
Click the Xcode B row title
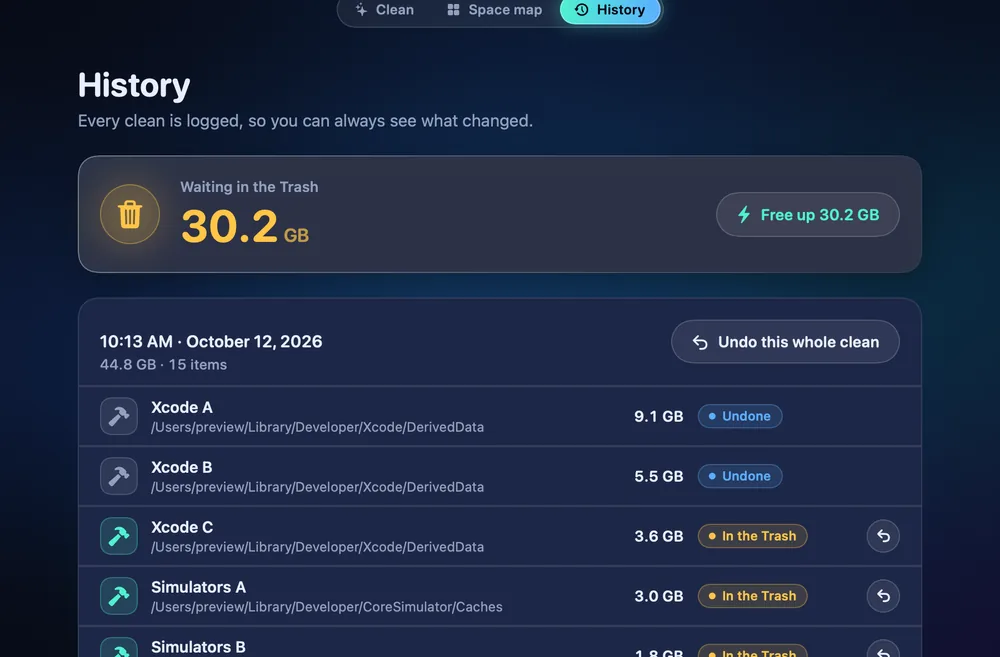[x=182, y=467]
